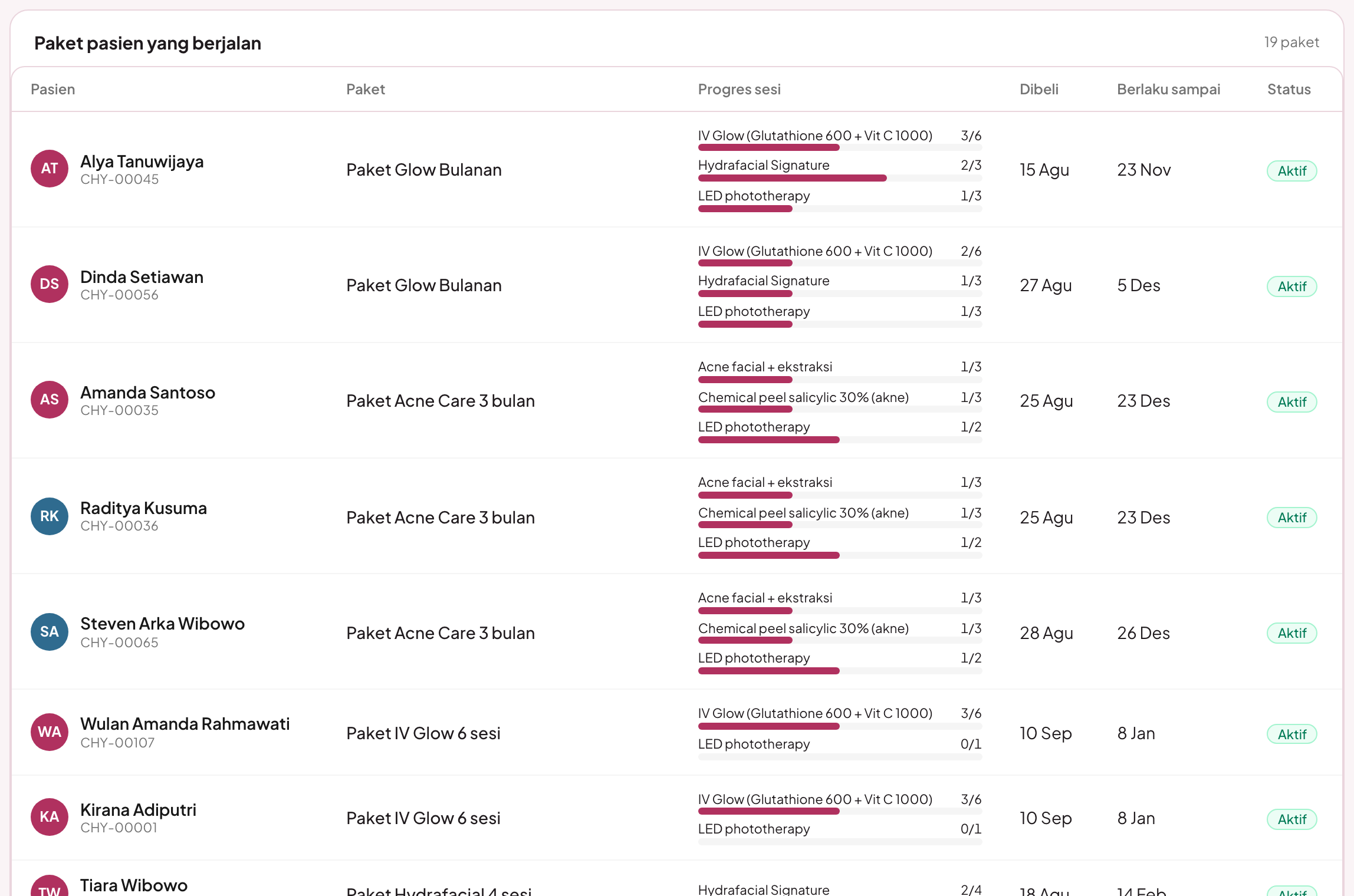The height and width of the screenshot is (896, 1354).
Task: Click the Berlaku sampai column header
Action: pos(1169,90)
